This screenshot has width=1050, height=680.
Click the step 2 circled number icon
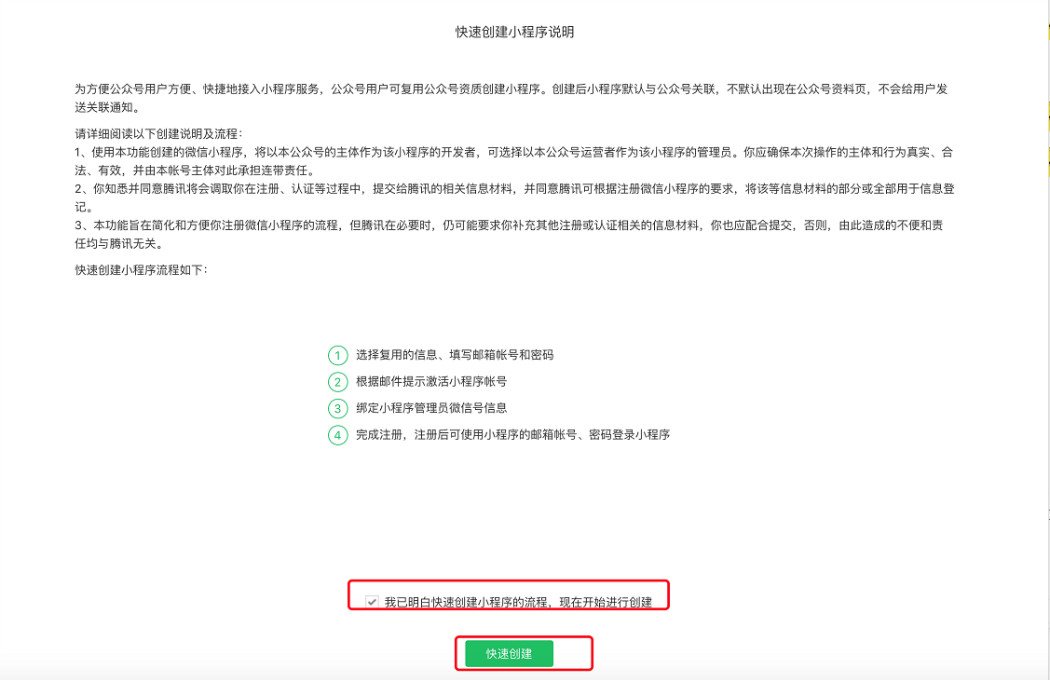[x=338, y=382]
